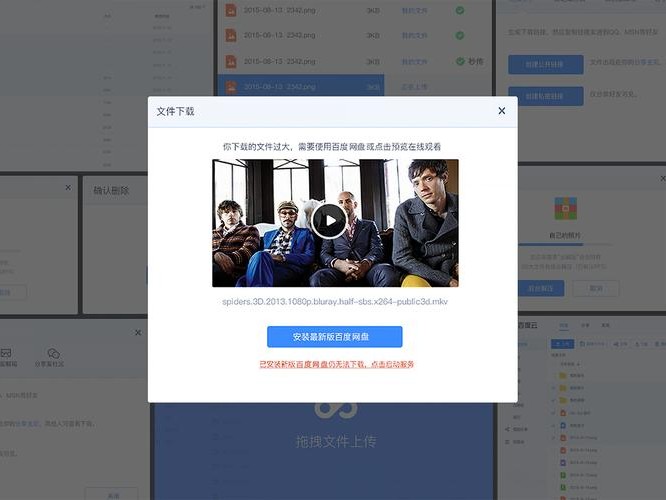Viewport: 666px width, 500px height.
Task: Click the blue button beside 取消 in background
Action: coord(541,288)
